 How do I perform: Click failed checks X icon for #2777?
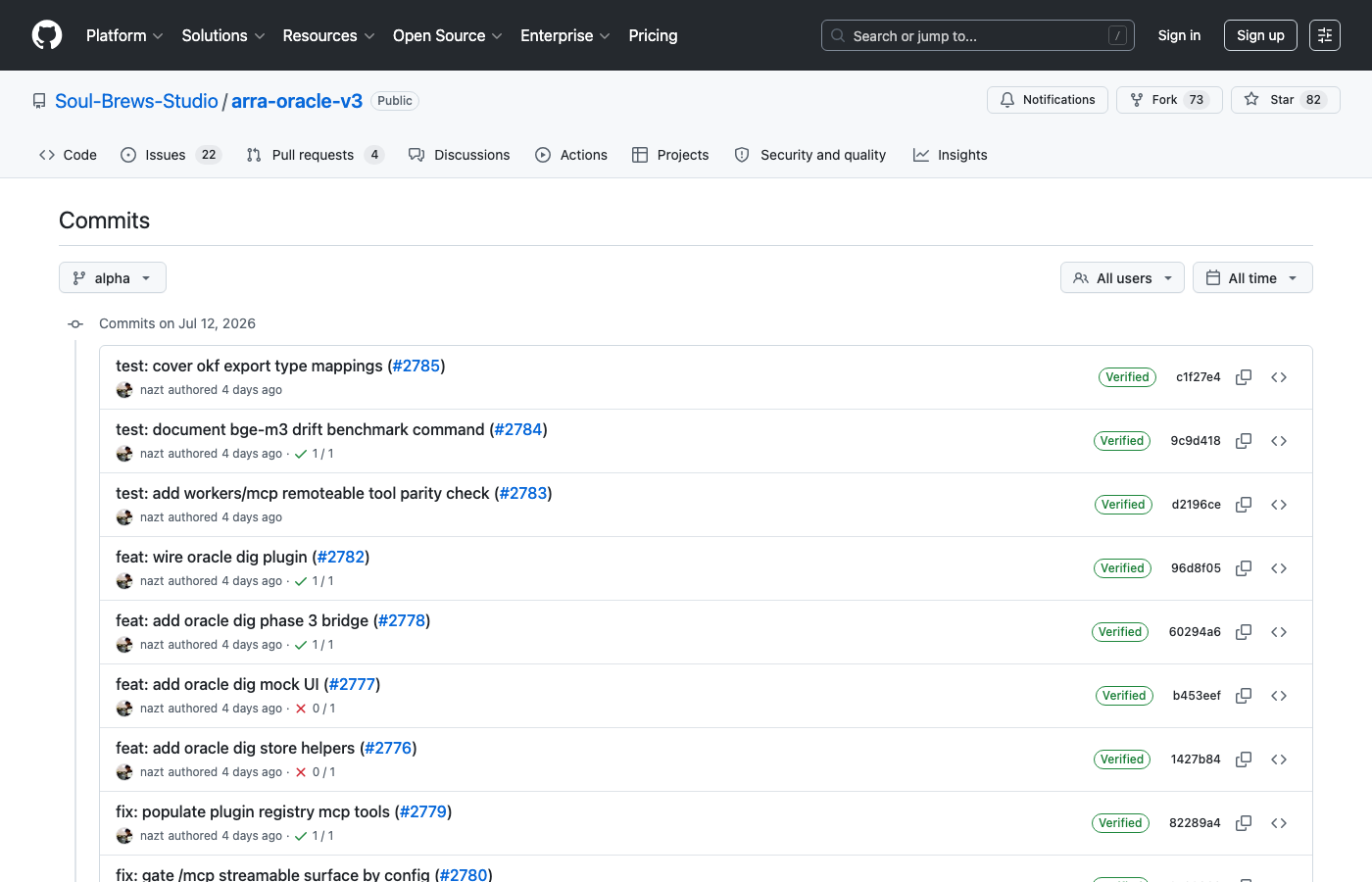click(x=301, y=709)
